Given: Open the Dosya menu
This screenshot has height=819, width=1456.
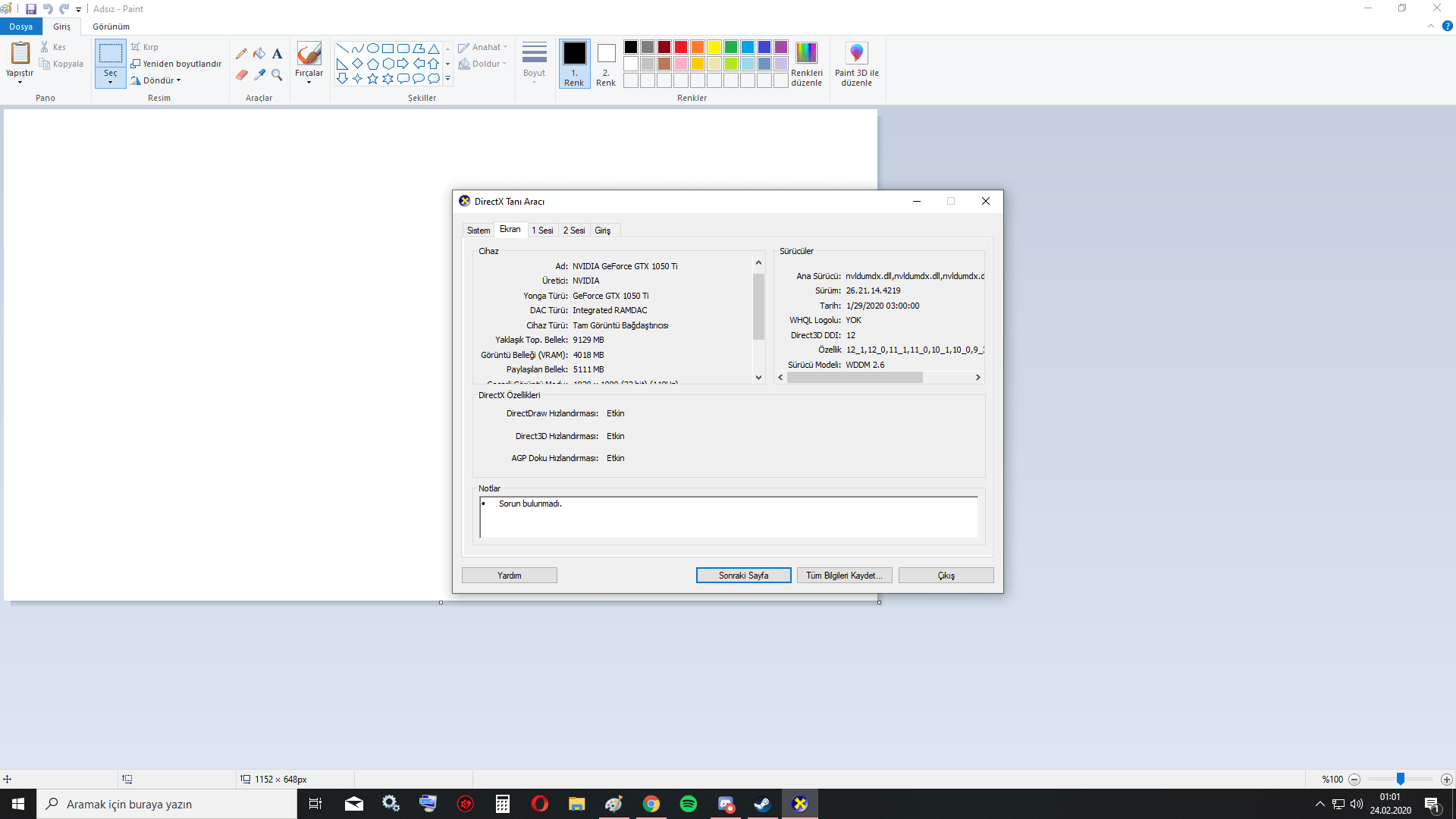Looking at the screenshot, I should click(x=20, y=27).
